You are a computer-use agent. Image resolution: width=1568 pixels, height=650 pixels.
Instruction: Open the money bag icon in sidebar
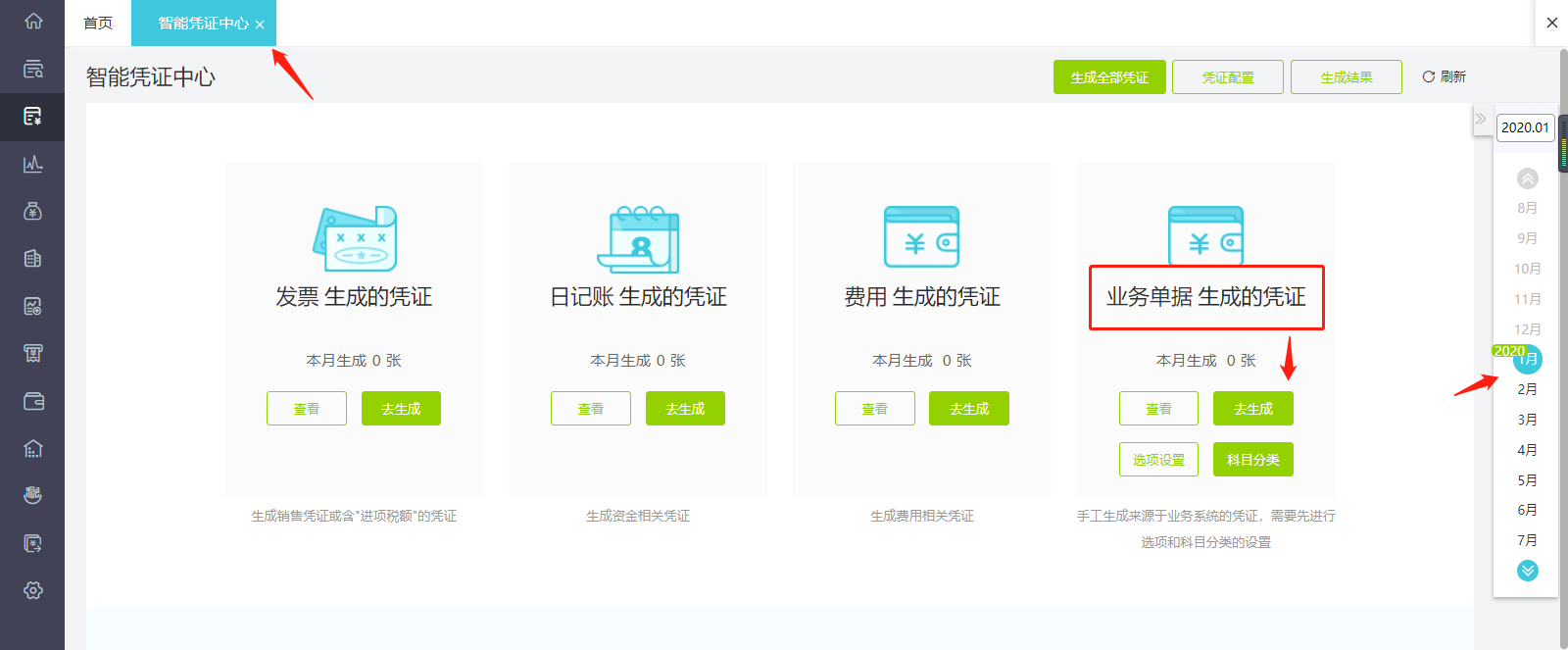32,211
